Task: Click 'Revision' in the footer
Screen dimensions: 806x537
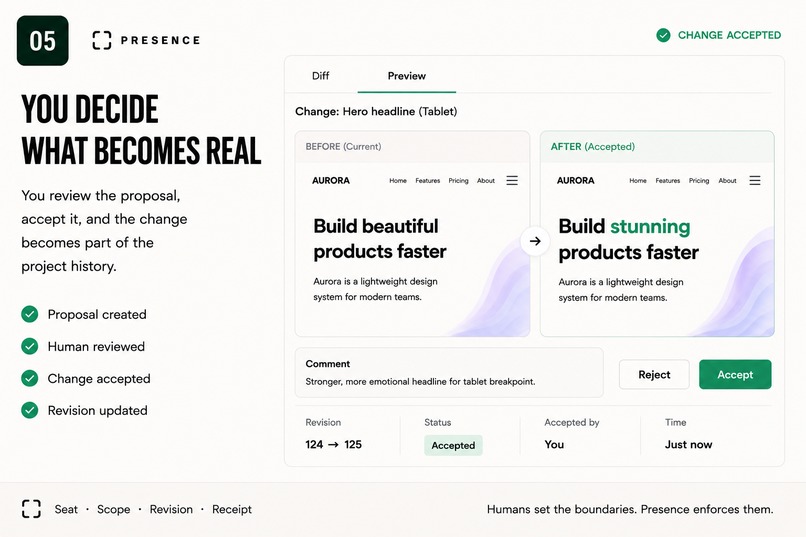Action: (171, 509)
